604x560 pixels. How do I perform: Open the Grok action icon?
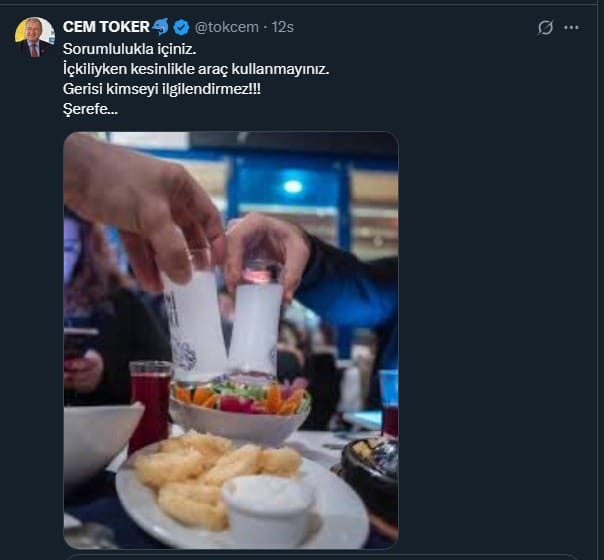point(545,28)
